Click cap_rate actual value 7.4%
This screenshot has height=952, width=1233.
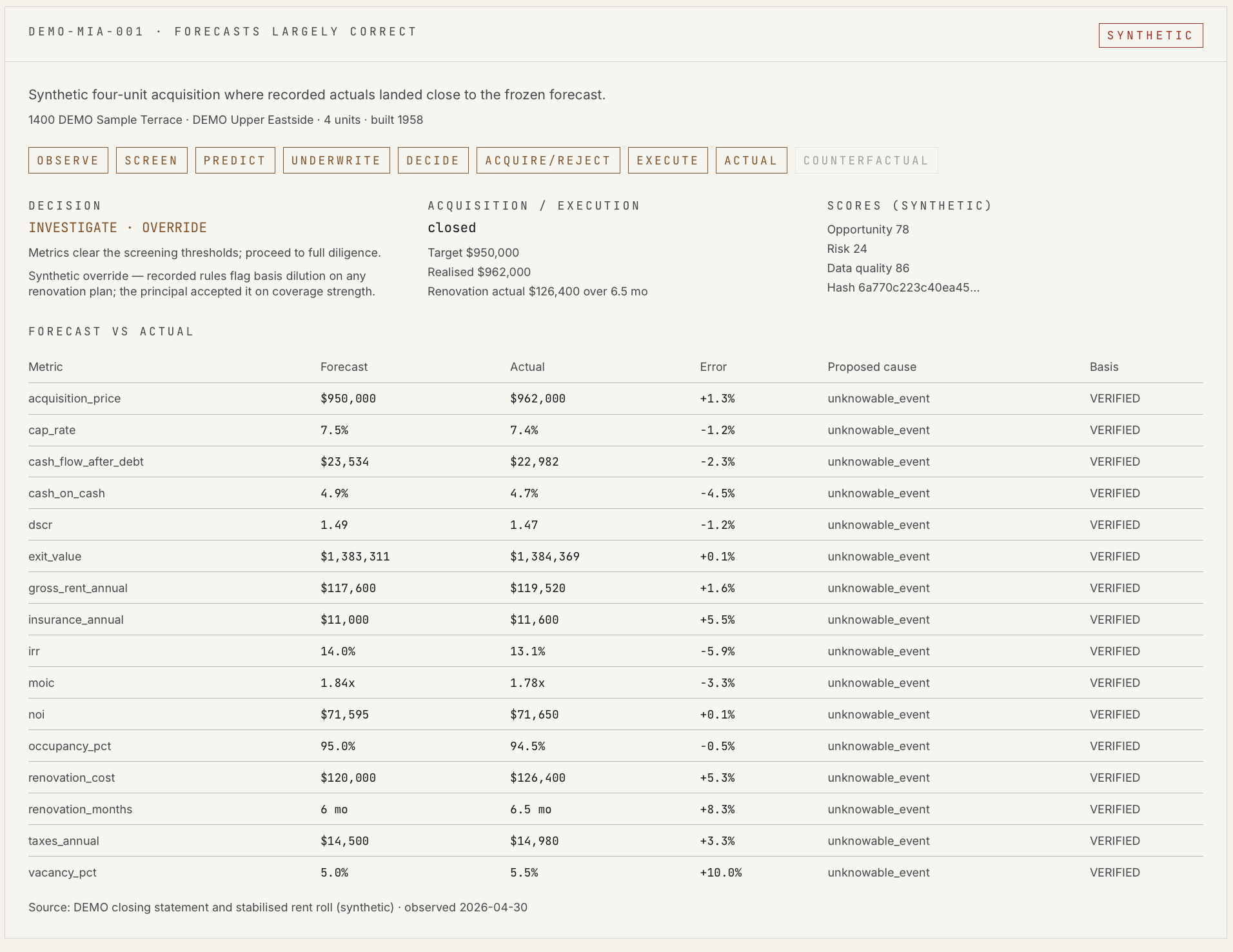(x=524, y=430)
